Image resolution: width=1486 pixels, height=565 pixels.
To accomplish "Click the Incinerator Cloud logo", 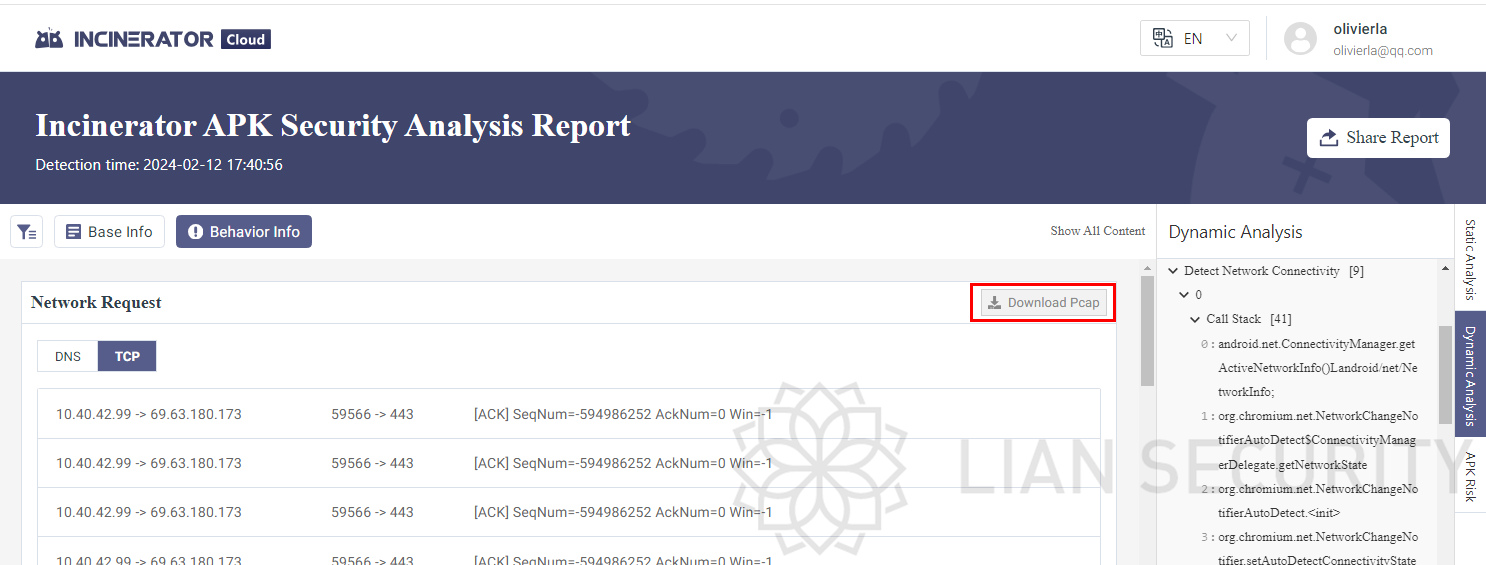I will [x=153, y=39].
